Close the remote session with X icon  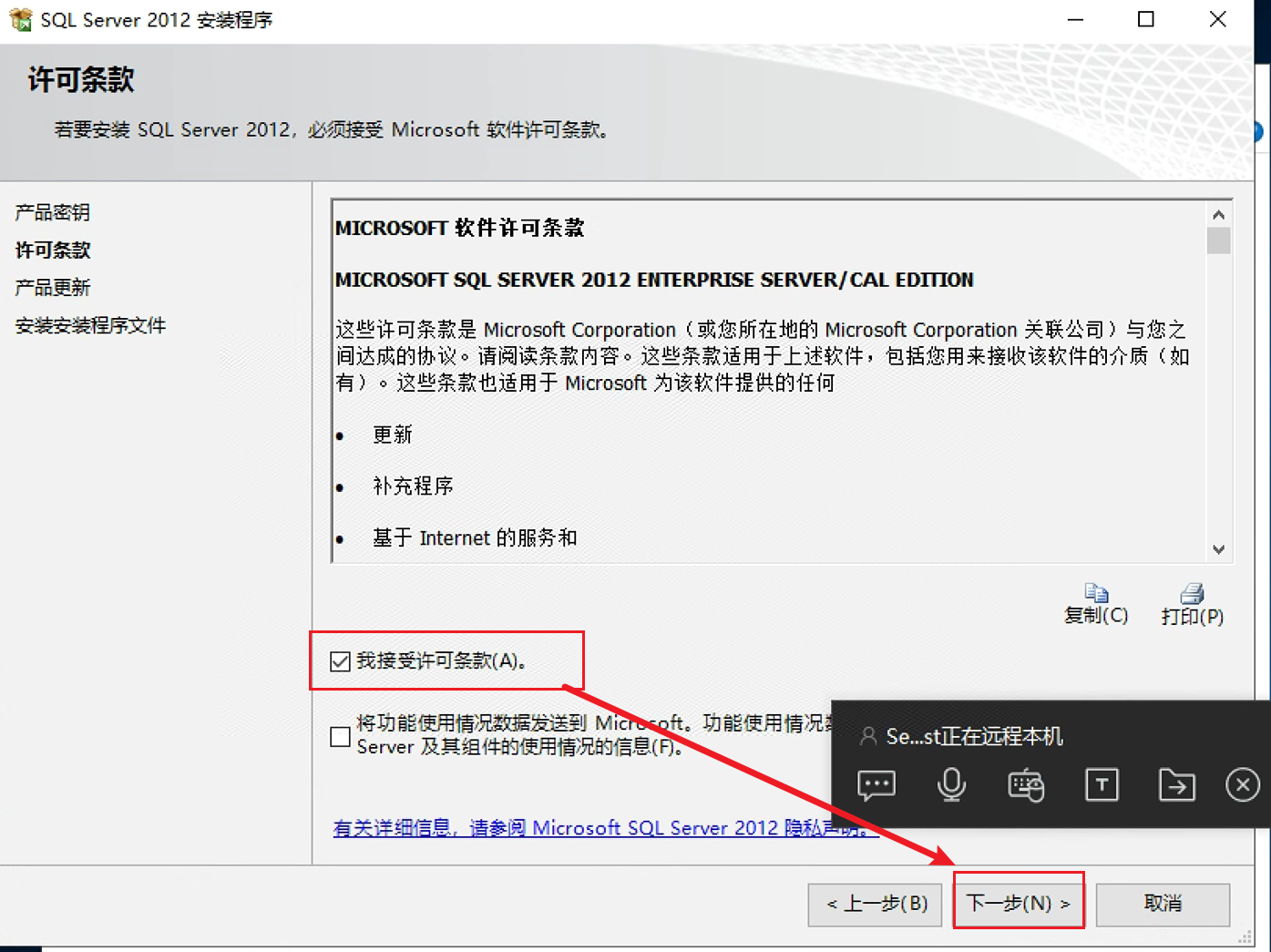1243,784
